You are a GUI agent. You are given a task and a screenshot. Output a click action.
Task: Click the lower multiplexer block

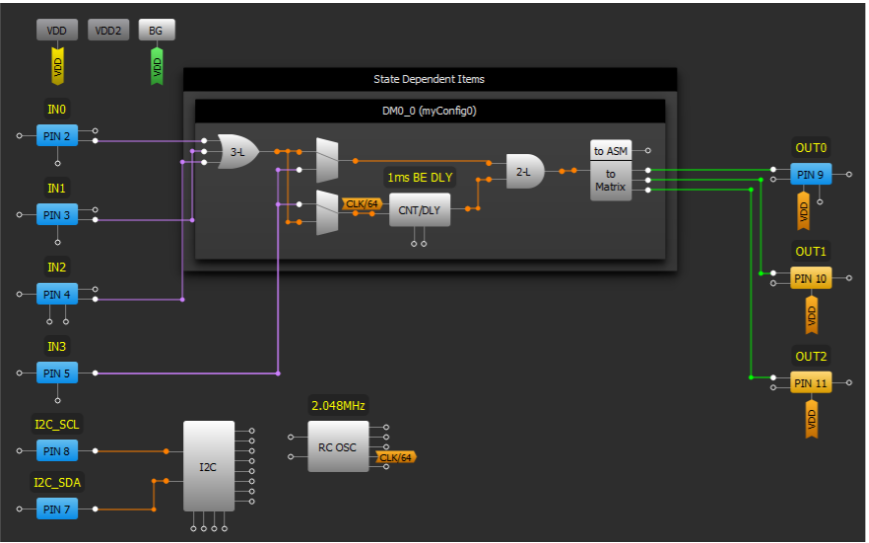click(327, 213)
